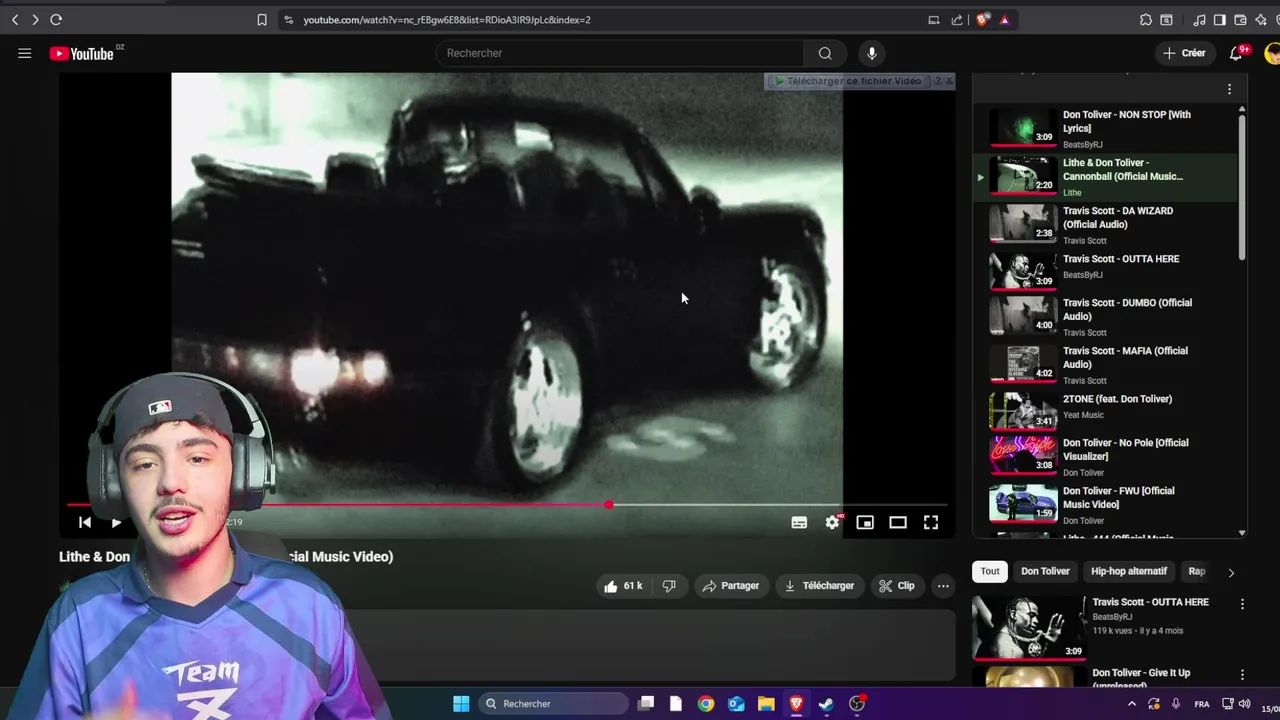Open options for Don Toliver - Give It Up
Viewport: 1280px width, 720px height.
(1242, 675)
